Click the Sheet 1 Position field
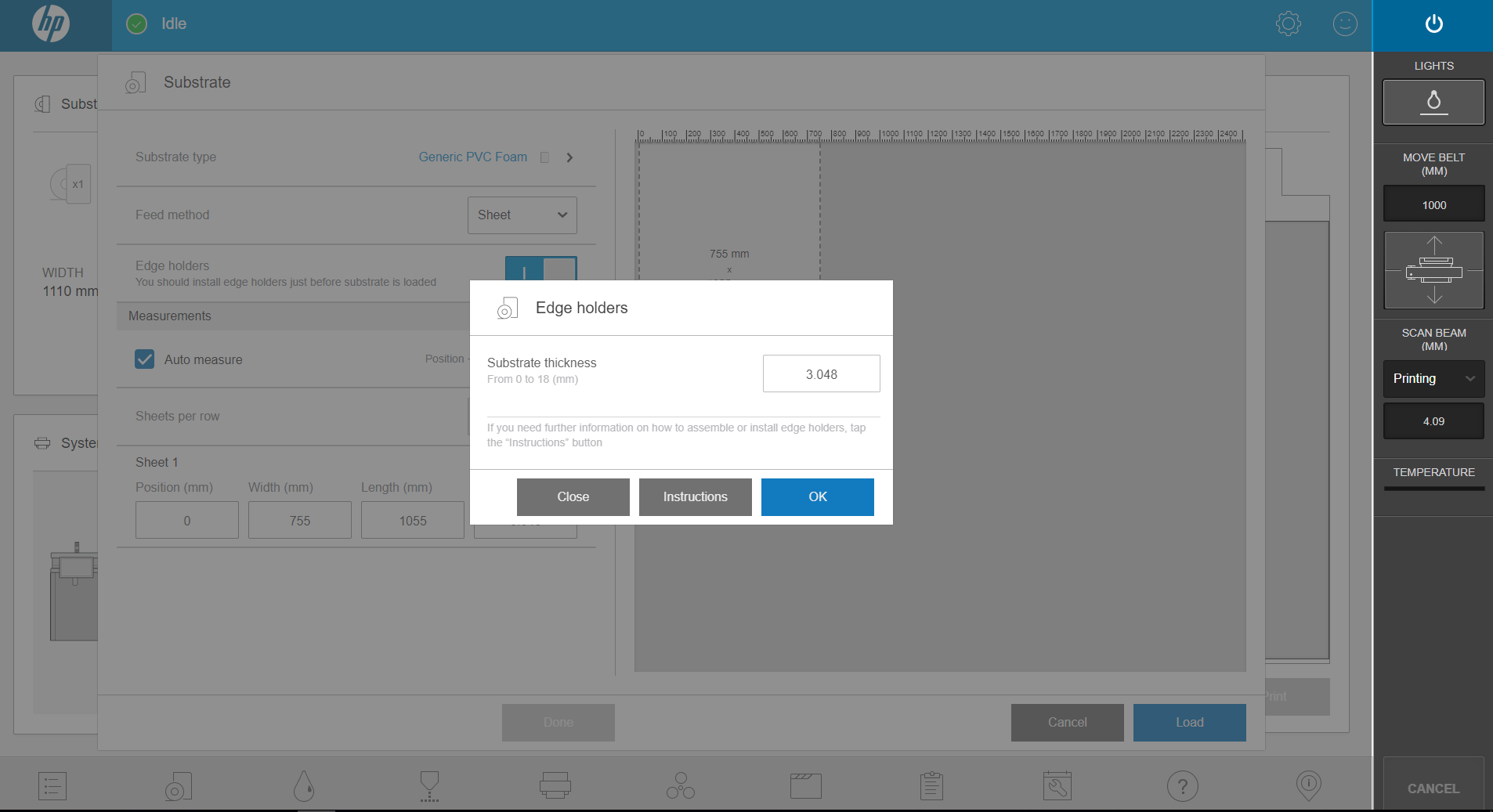This screenshot has height=812, width=1493. [187, 521]
